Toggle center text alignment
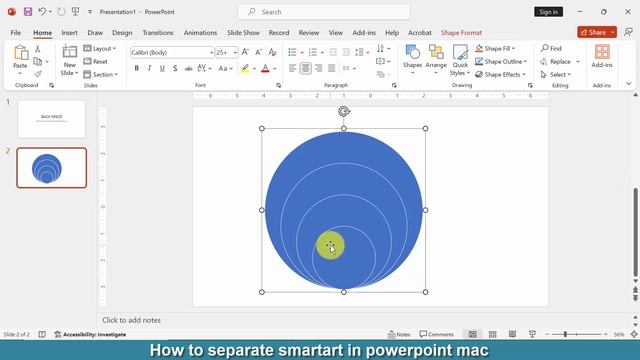Viewport: 640px width, 360px height. 305,69
